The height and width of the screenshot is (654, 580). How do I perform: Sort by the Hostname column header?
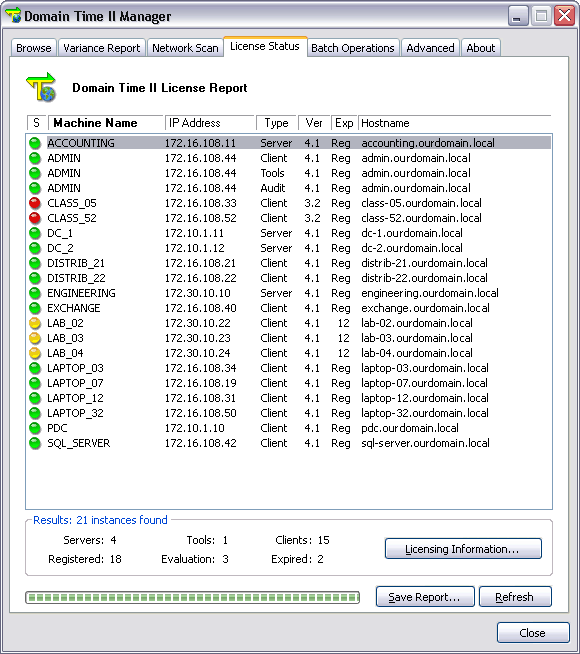pyautogui.click(x=454, y=123)
